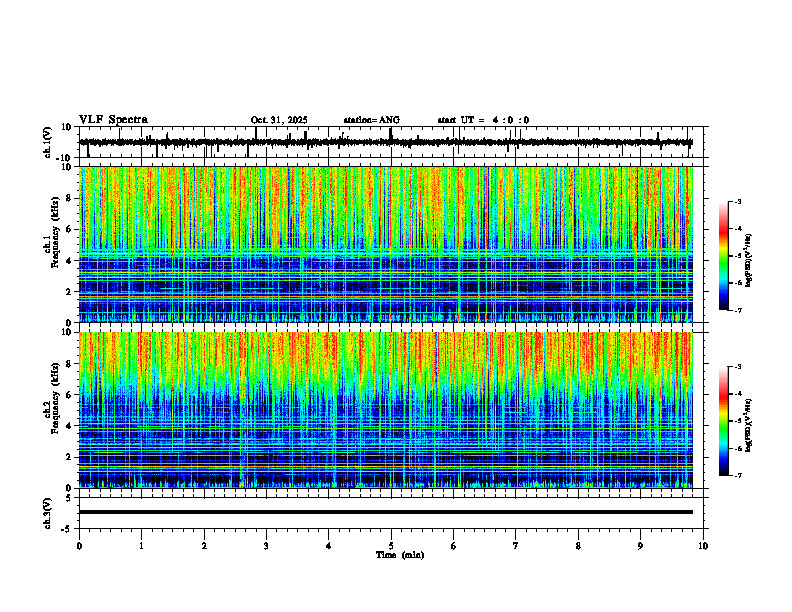Click time axis tick label "3"
The height and width of the screenshot is (612, 792).
click(x=266, y=546)
